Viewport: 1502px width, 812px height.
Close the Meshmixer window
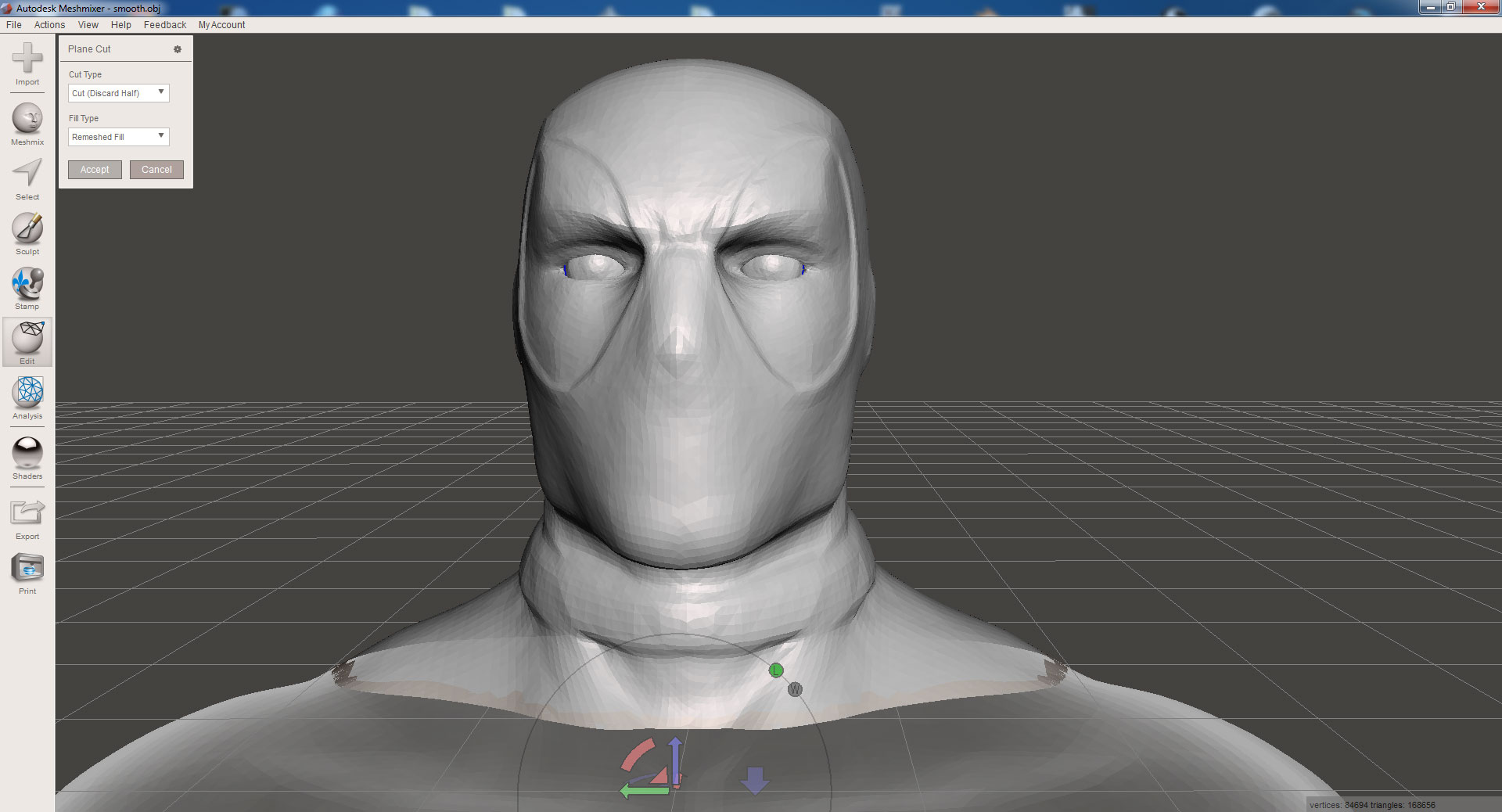pos(1480,7)
